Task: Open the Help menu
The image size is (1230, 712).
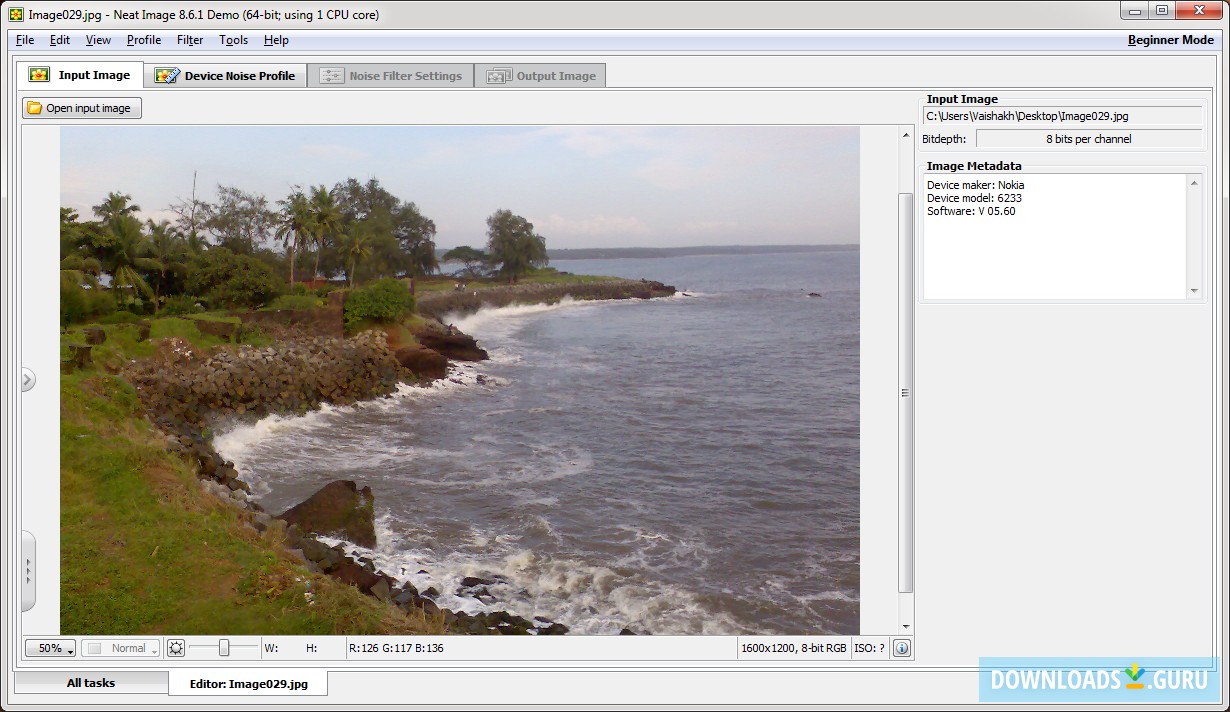Action: click(276, 40)
